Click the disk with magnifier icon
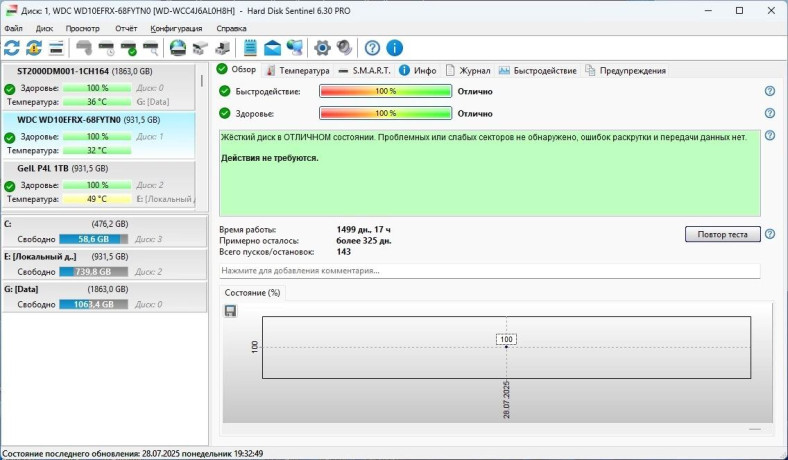The image size is (788, 460). 151,48
